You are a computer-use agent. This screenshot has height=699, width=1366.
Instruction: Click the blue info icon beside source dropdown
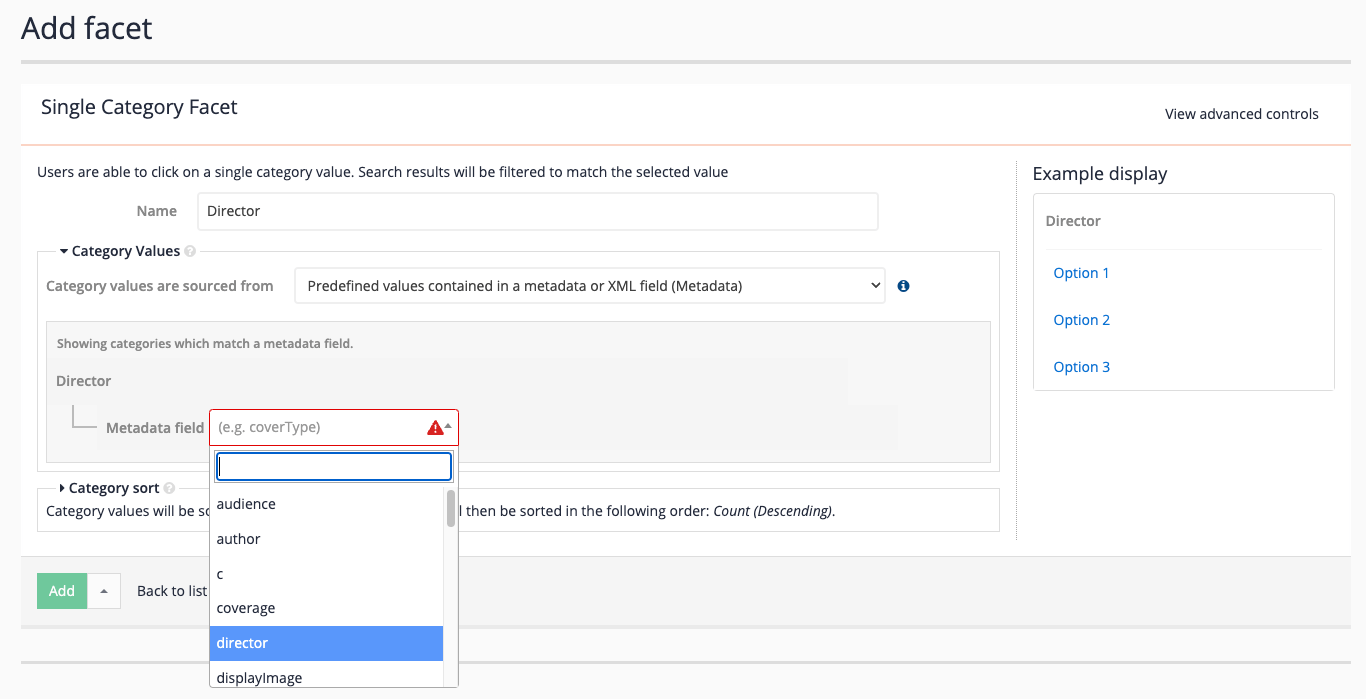(x=903, y=286)
